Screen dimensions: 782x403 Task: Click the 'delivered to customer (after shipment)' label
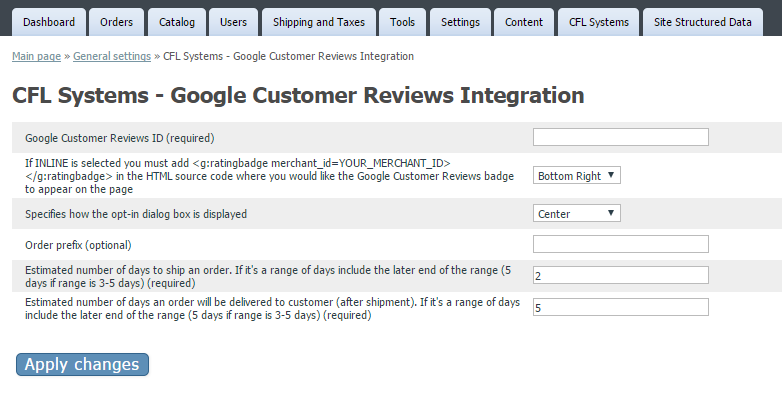[272, 308]
